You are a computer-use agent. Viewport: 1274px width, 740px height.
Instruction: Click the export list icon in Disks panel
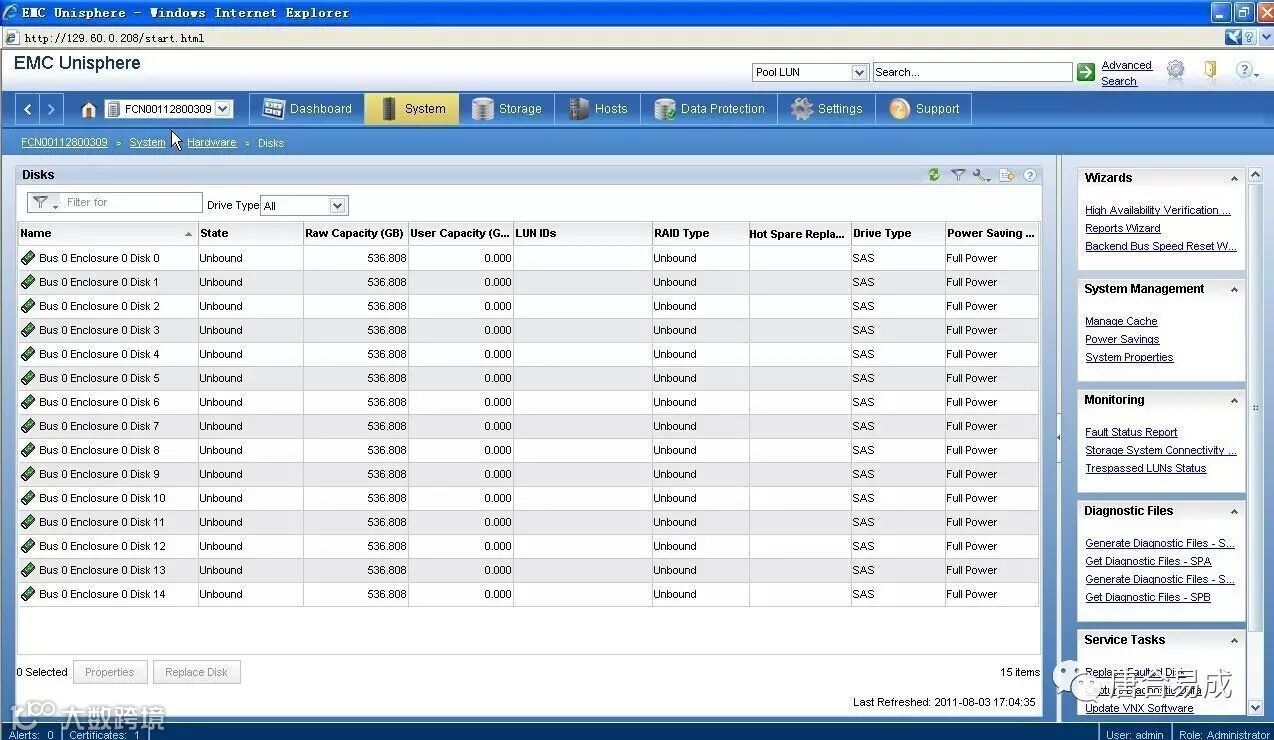[1007, 175]
